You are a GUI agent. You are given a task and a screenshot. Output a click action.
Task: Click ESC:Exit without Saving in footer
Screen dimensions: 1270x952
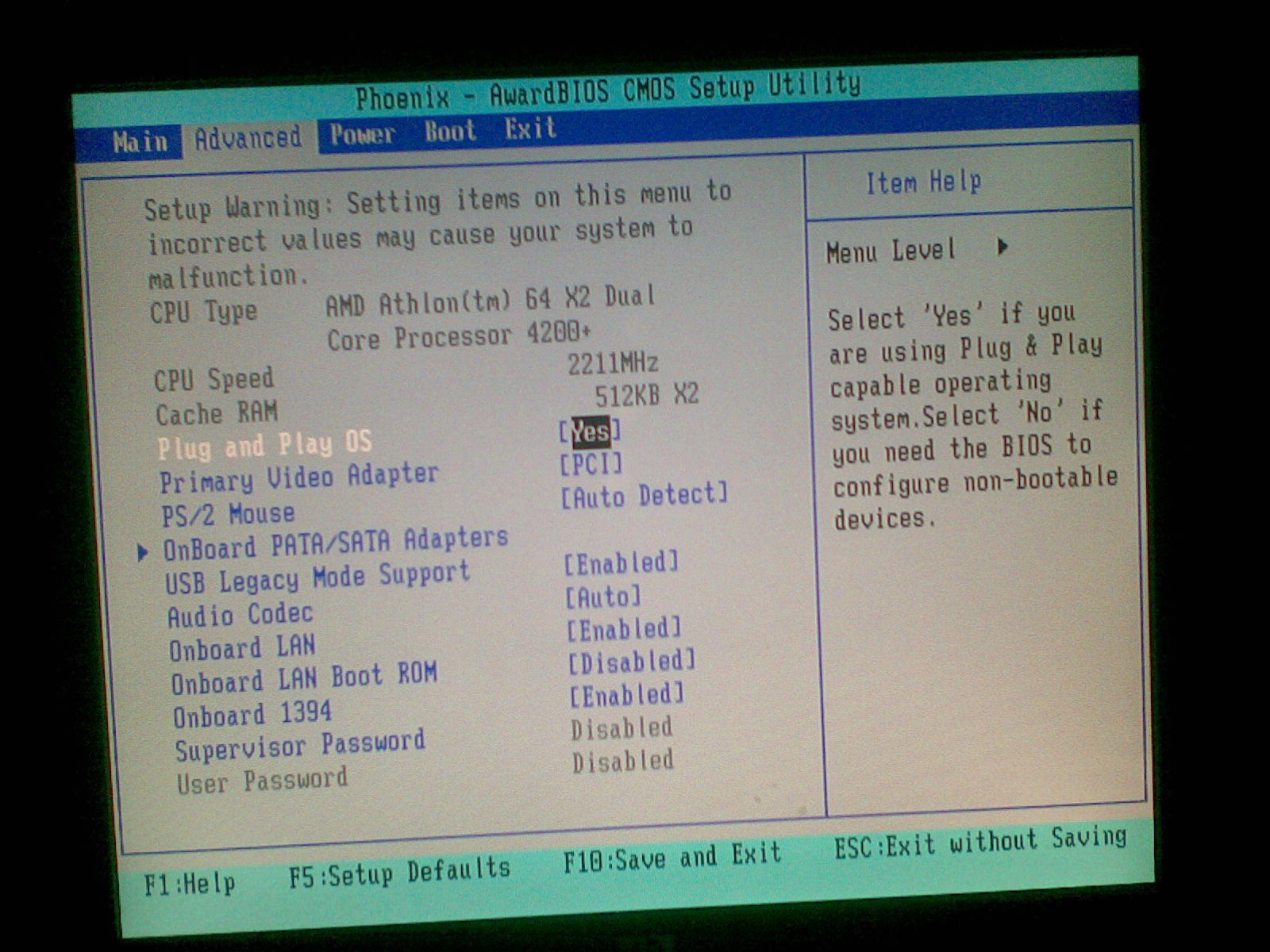coord(980,843)
